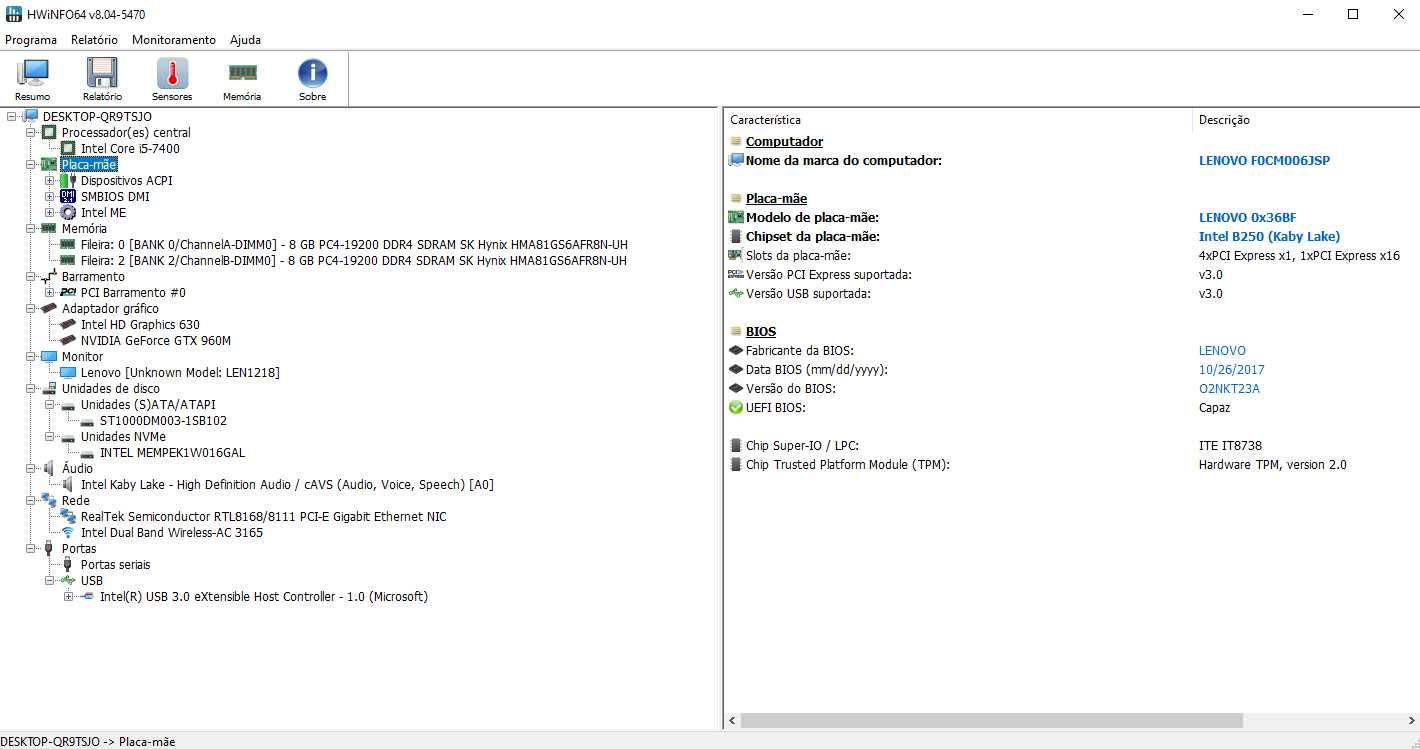Click the green UEFI BIOS check icon
This screenshot has height=749, width=1420.
736,408
